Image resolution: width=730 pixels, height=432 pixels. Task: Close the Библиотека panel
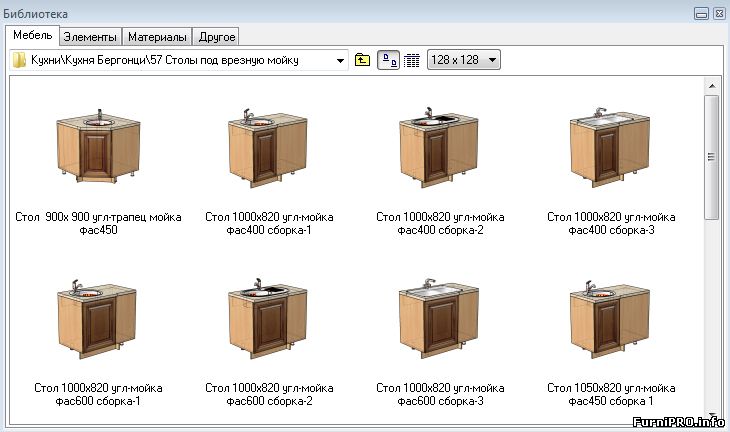click(718, 13)
